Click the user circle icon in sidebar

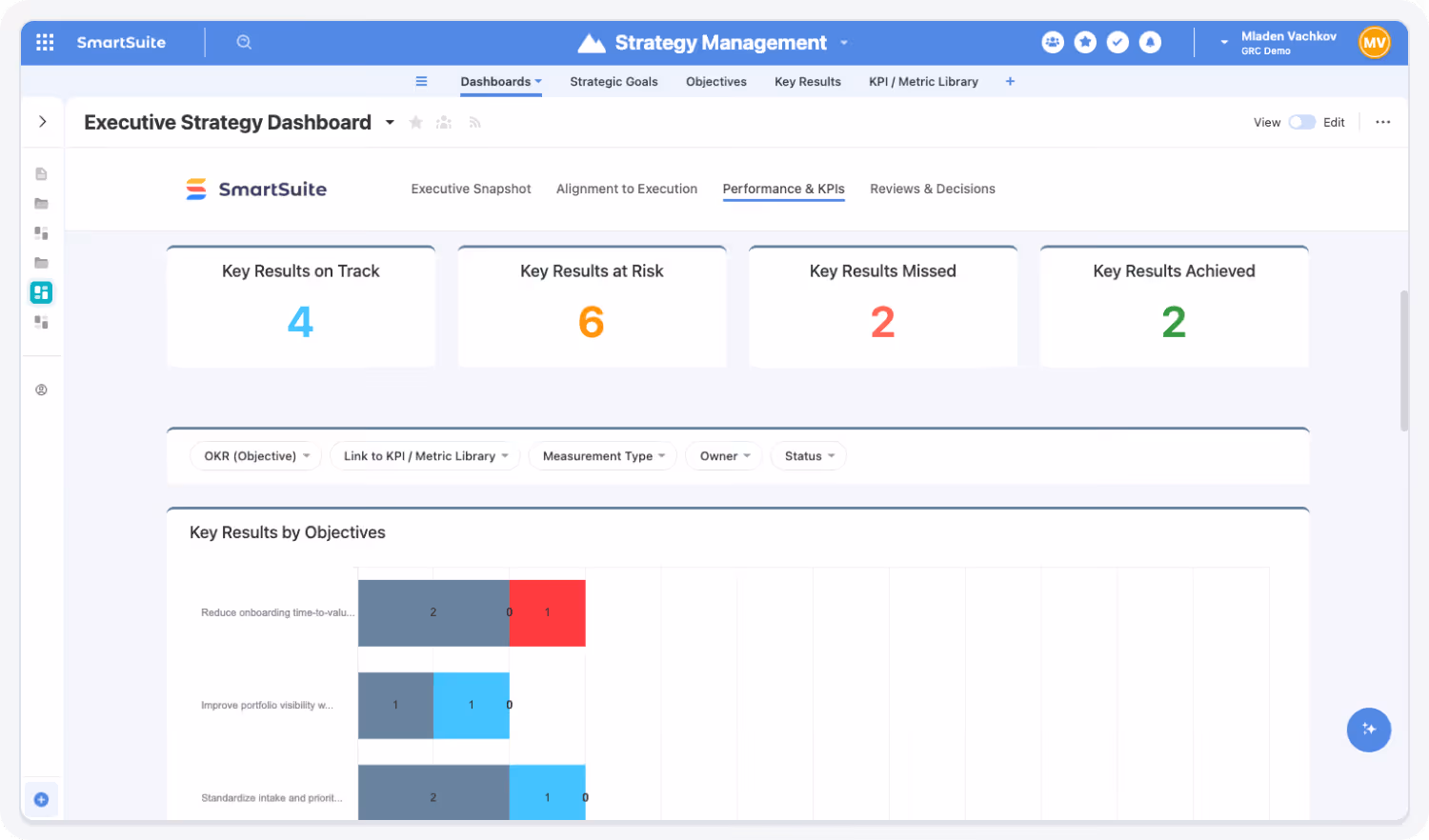point(41,390)
